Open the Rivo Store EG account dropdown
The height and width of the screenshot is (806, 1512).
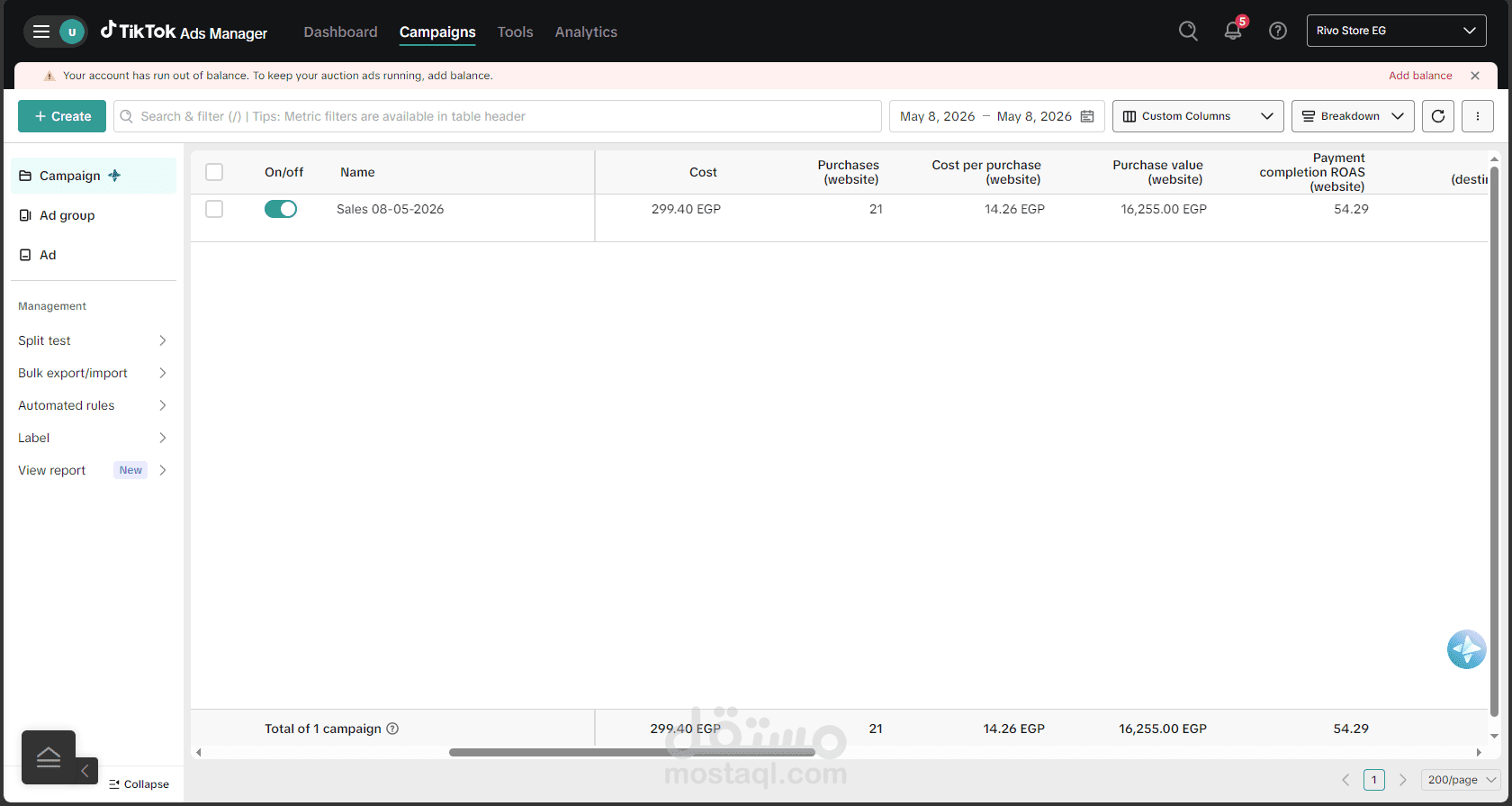coord(1396,31)
